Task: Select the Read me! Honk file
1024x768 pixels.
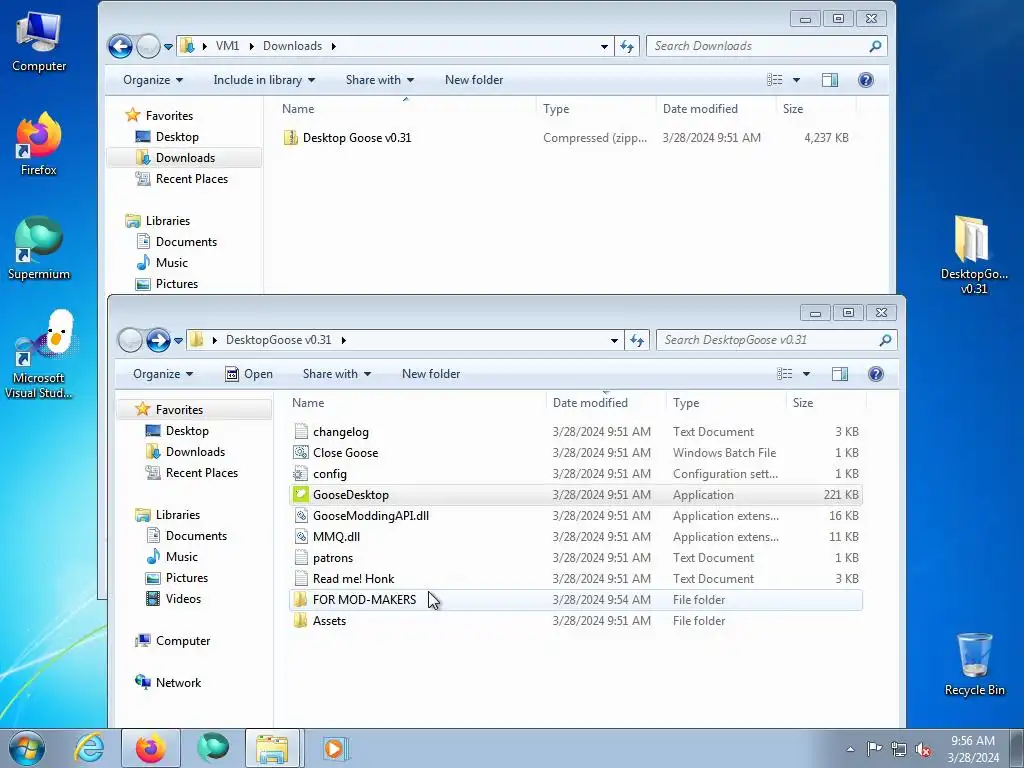Action: pyautogui.click(x=575, y=579)
